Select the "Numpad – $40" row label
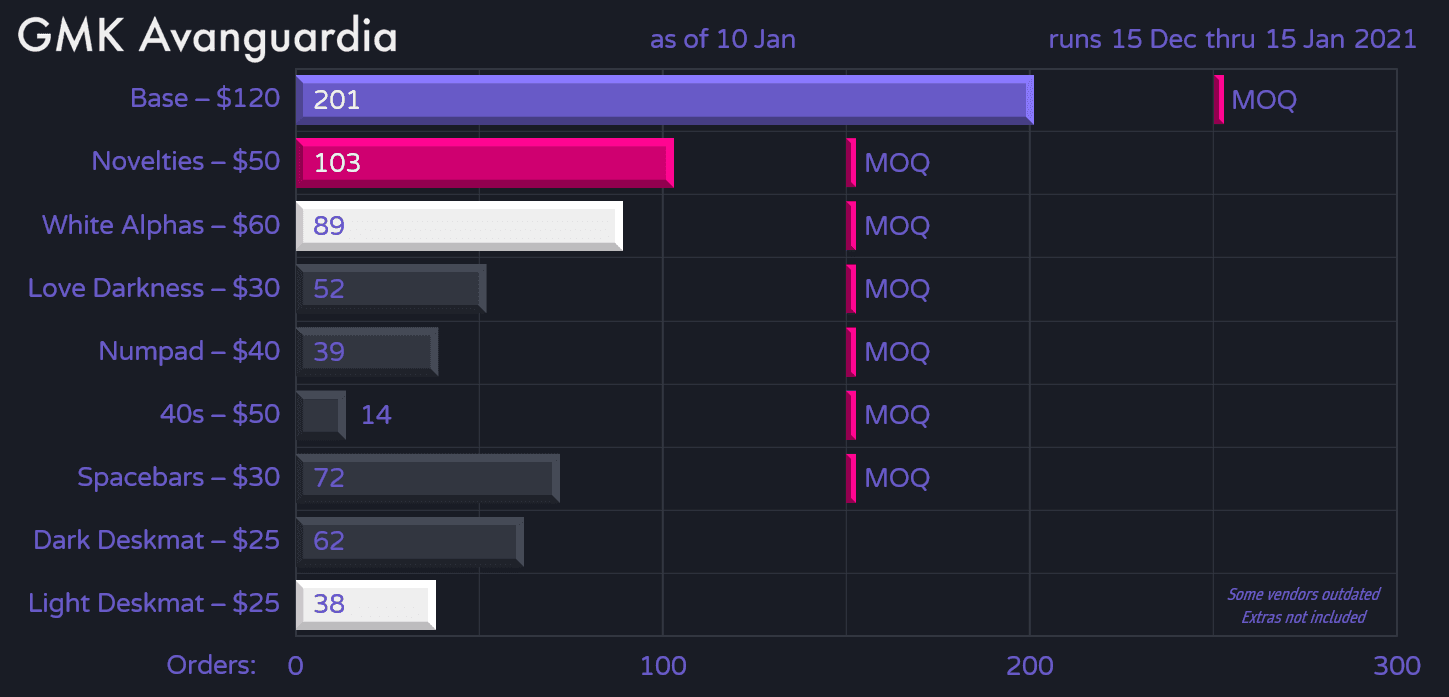 coord(189,351)
